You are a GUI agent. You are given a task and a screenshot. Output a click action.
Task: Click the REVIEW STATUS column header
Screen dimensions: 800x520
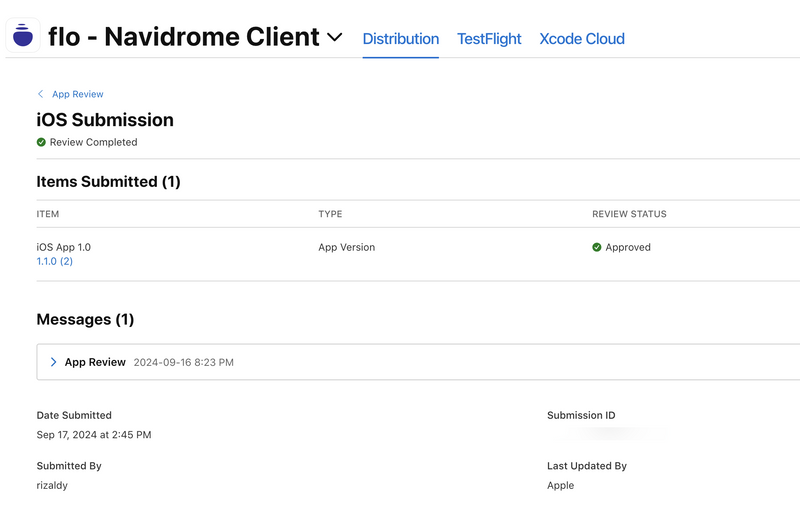[x=629, y=214]
